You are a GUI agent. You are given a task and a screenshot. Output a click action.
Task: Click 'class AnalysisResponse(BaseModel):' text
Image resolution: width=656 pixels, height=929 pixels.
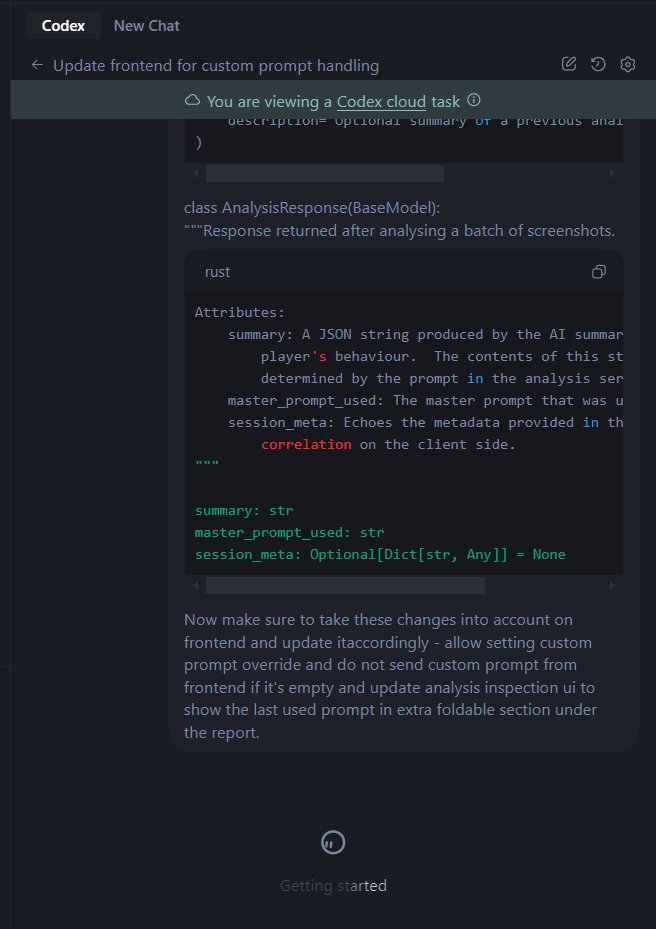(x=312, y=208)
